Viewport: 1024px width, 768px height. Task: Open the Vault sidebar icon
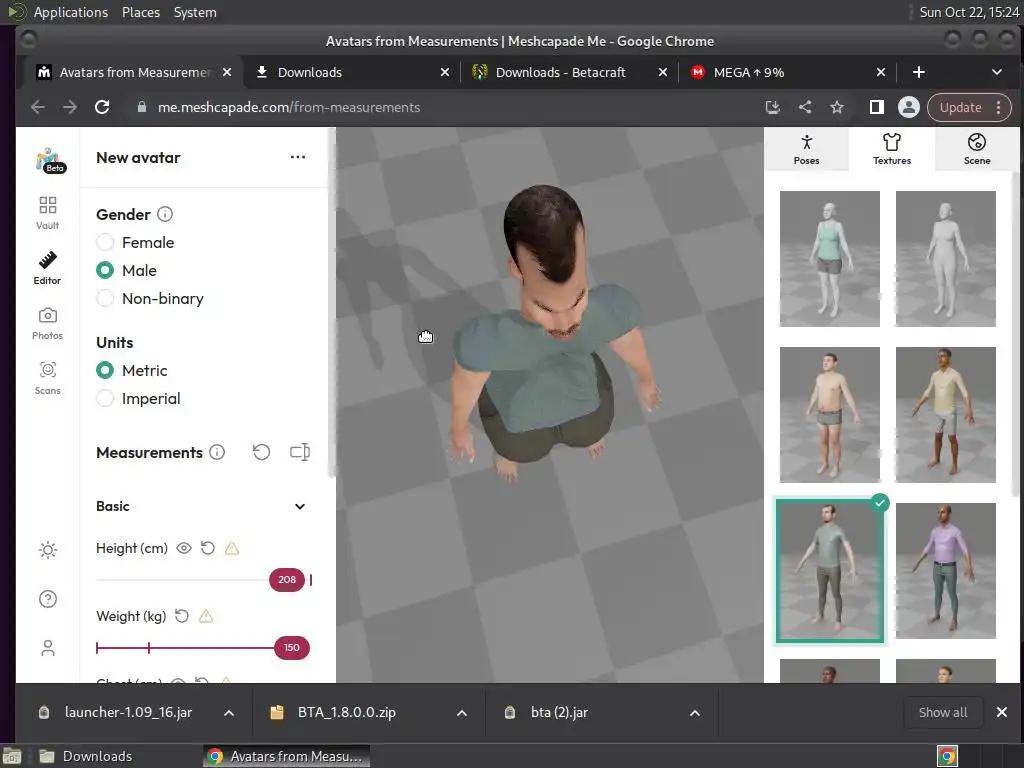[x=48, y=212]
